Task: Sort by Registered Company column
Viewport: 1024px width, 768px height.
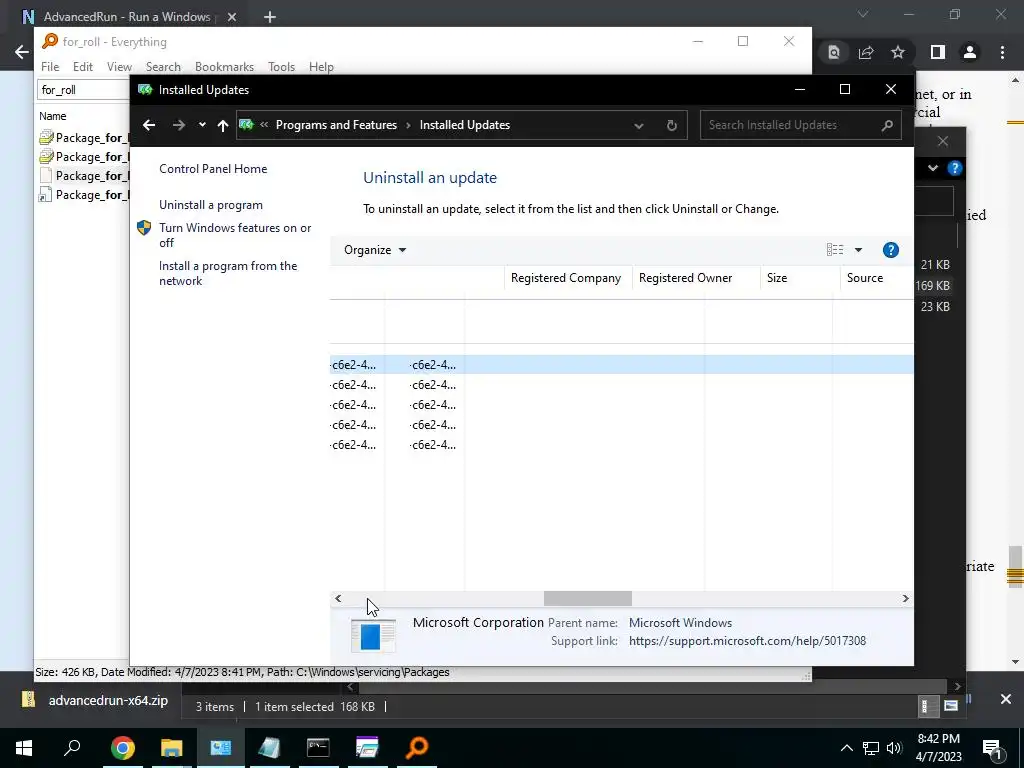Action: pyautogui.click(x=566, y=278)
